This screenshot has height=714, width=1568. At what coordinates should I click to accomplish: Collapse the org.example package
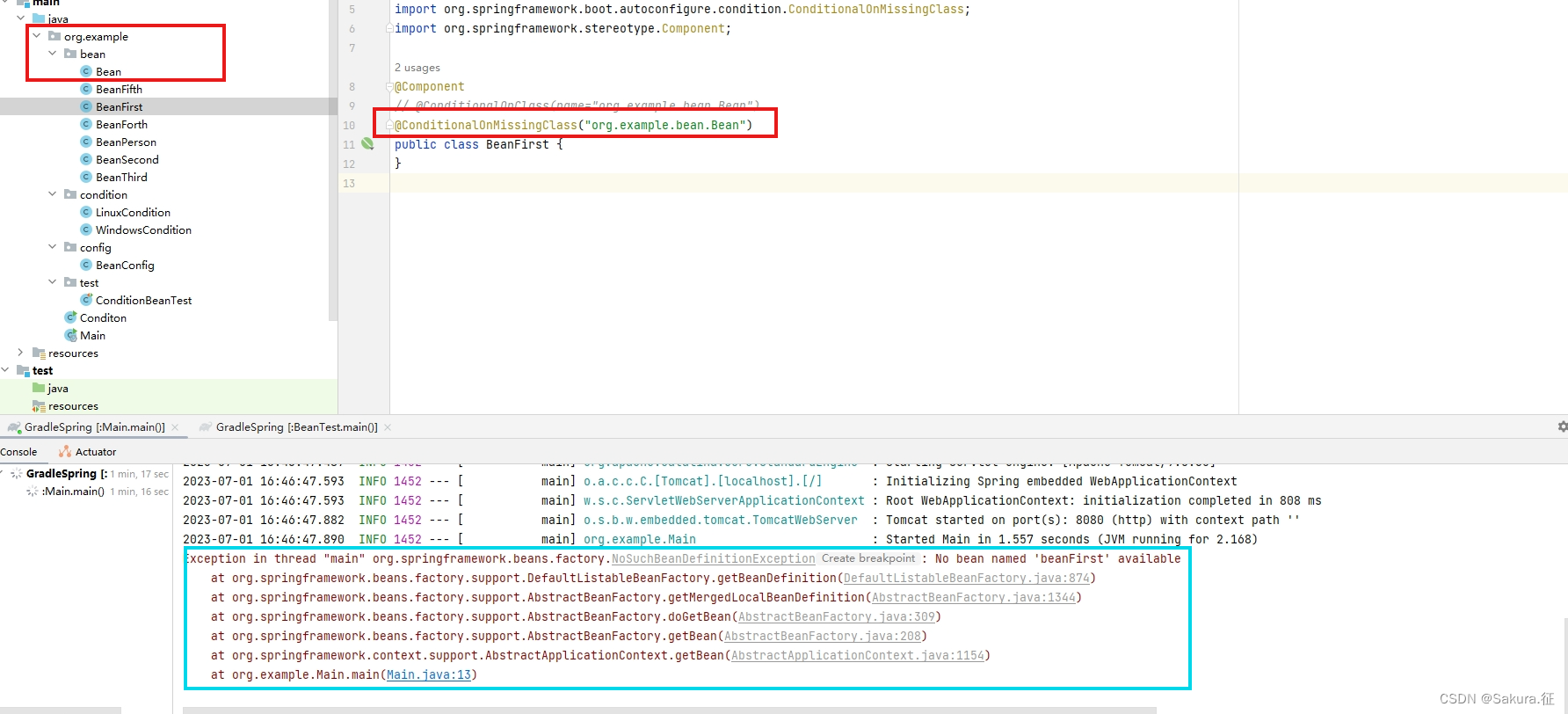click(37, 36)
